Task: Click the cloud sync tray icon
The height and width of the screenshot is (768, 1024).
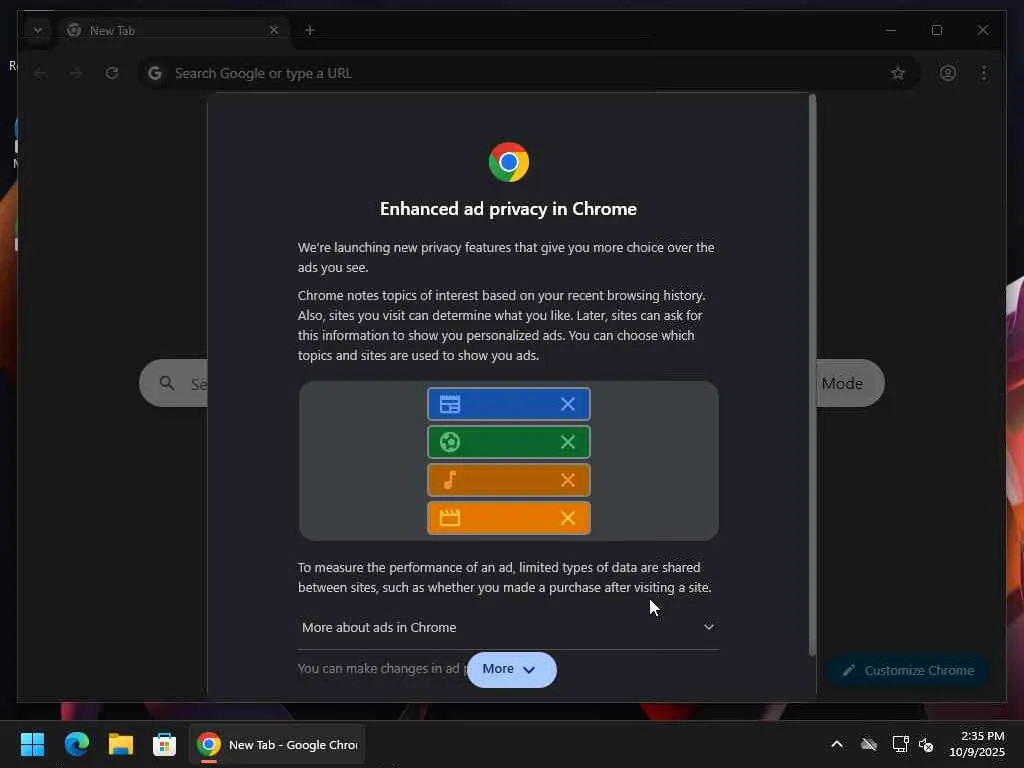Action: click(x=869, y=744)
